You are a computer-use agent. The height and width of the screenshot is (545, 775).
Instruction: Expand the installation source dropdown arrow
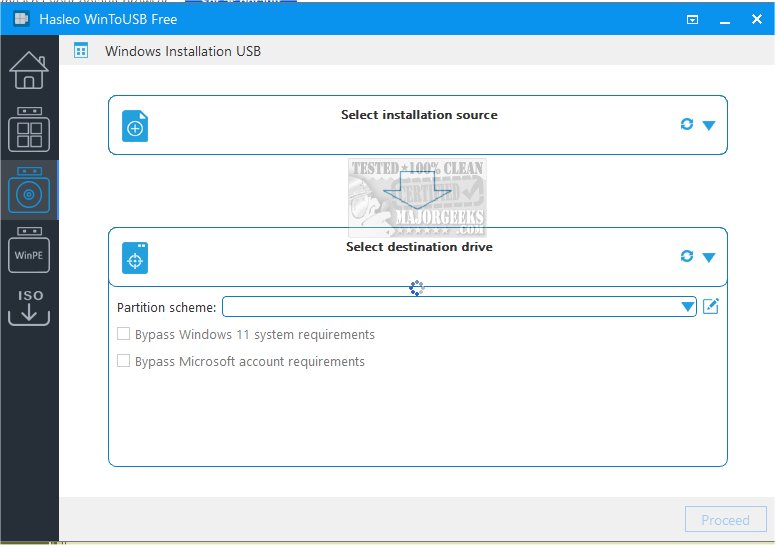[x=708, y=126]
